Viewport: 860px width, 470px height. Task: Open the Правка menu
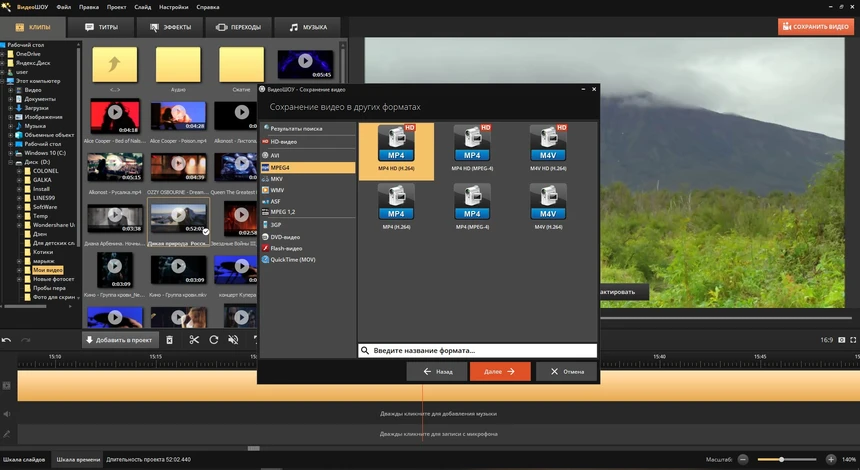(89, 7)
